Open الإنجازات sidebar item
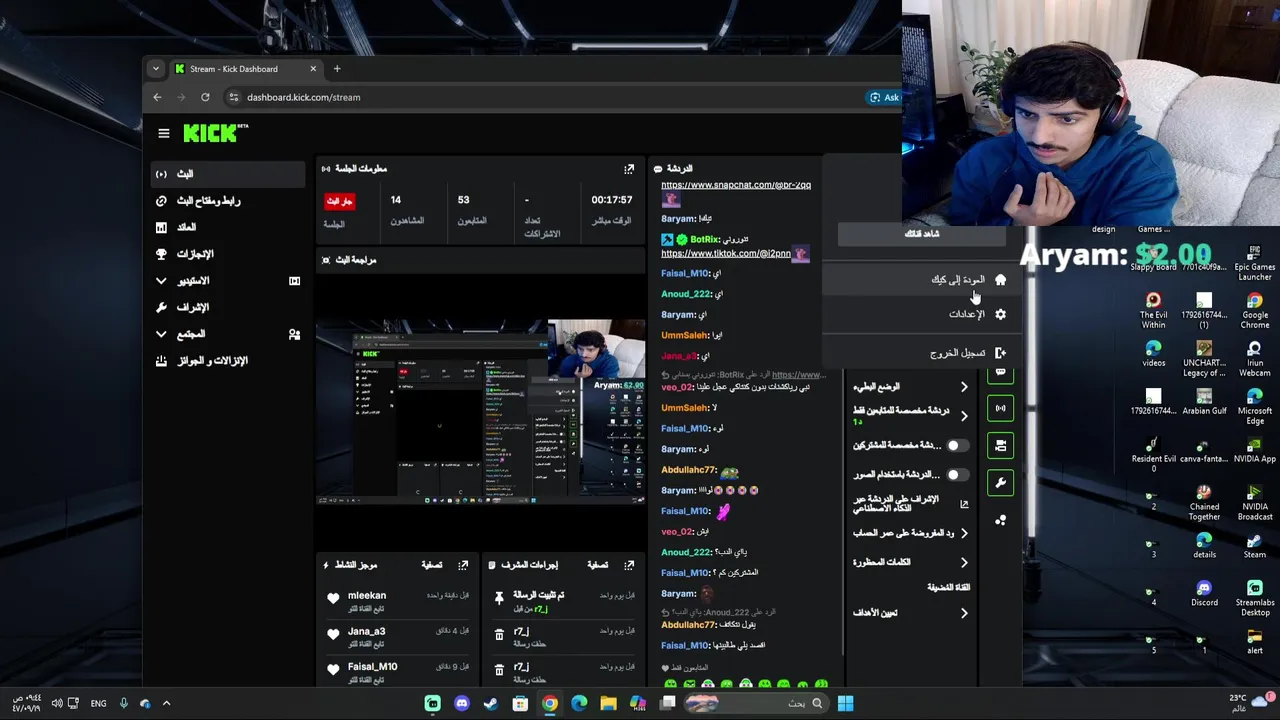This screenshot has height=720, width=1280. (x=228, y=254)
